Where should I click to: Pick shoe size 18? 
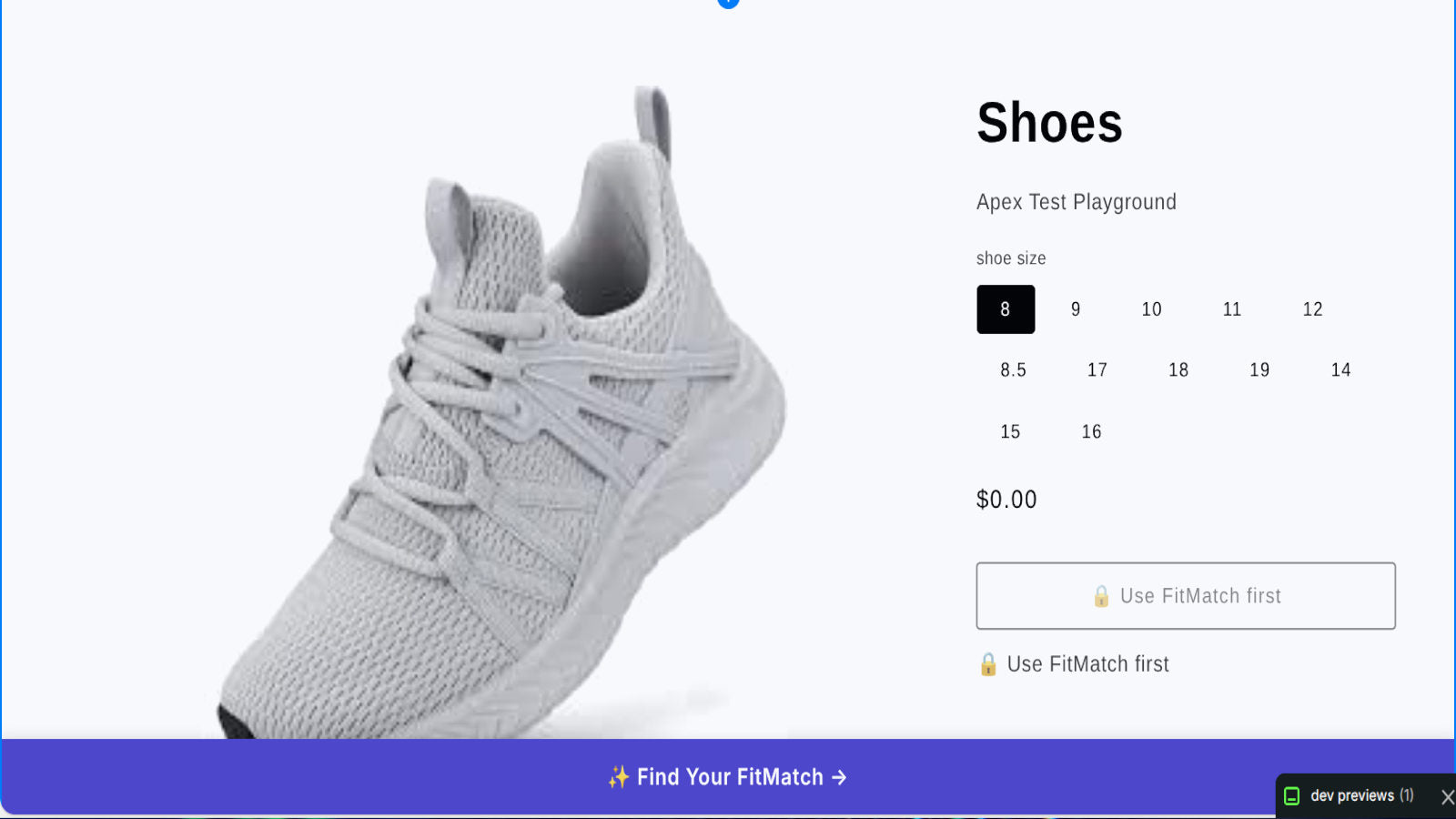click(x=1178, y=370)
